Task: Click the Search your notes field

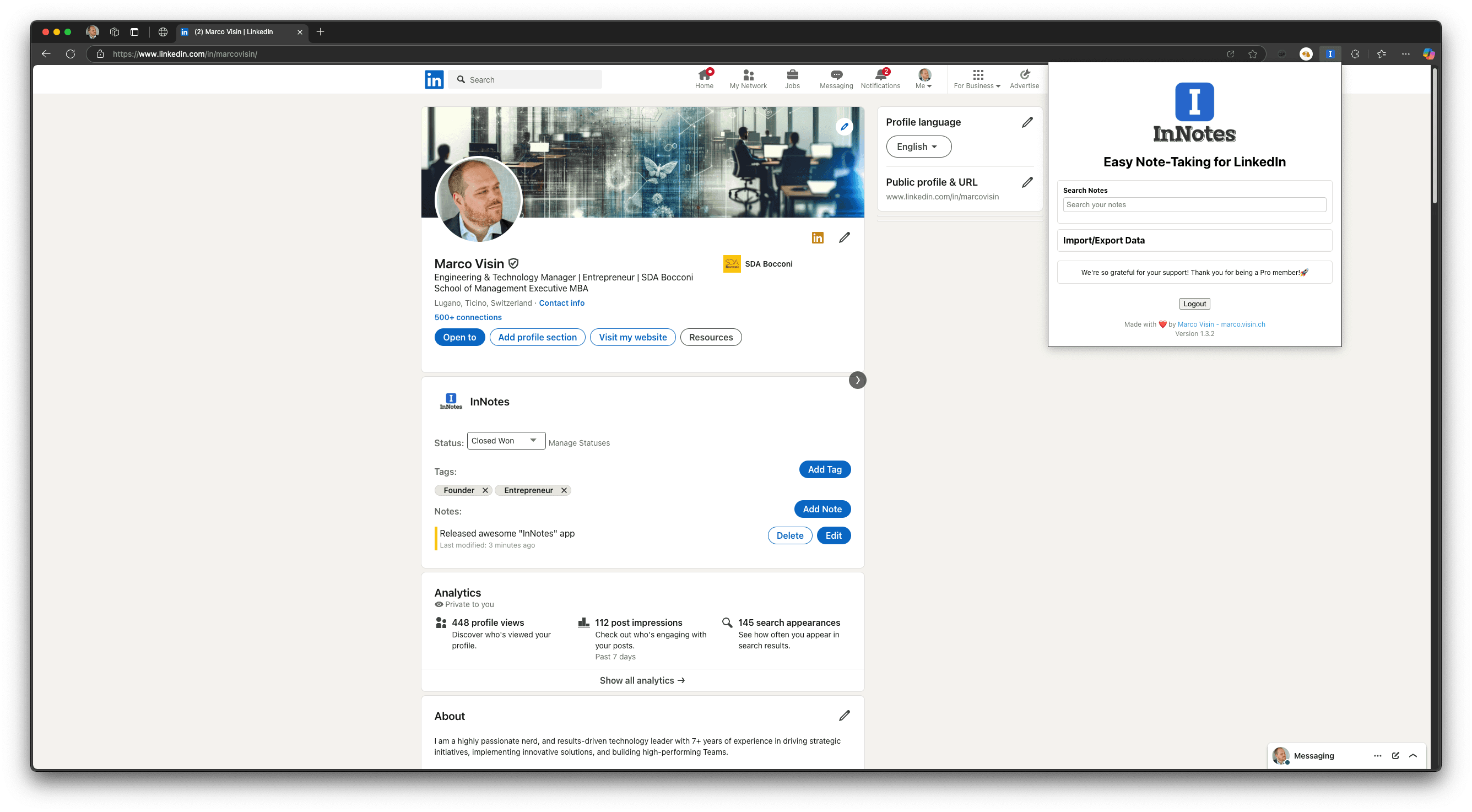Action: tap(1194, 204)
